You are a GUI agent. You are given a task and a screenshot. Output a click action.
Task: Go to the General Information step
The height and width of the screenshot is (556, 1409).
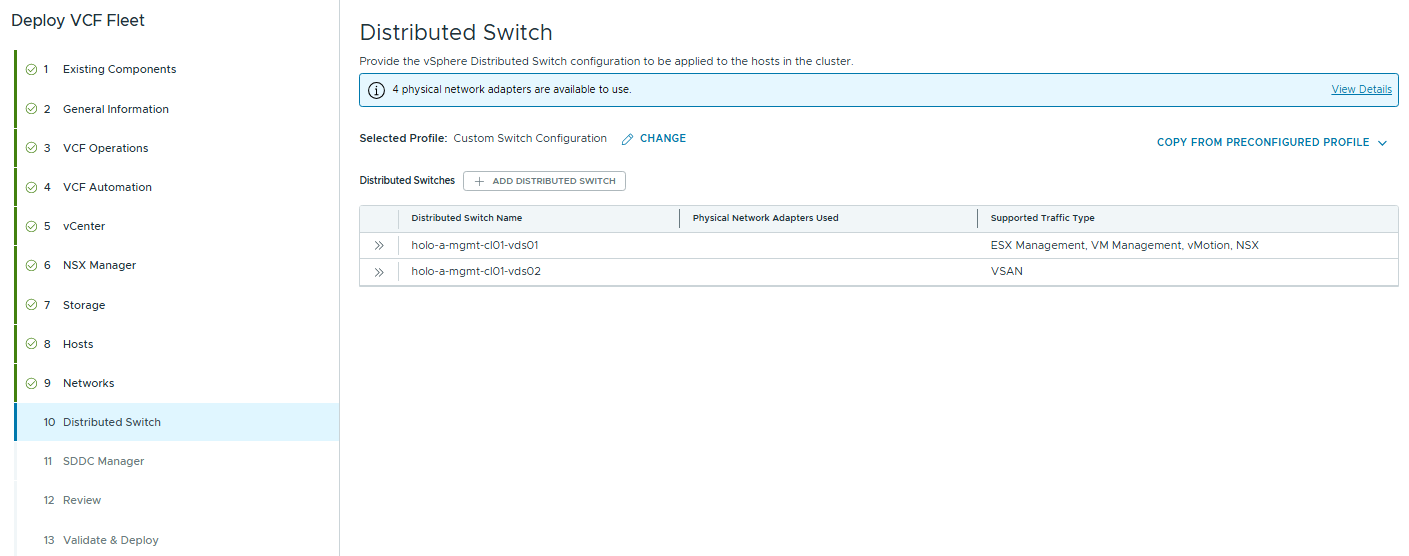click(x=115, y=109)
